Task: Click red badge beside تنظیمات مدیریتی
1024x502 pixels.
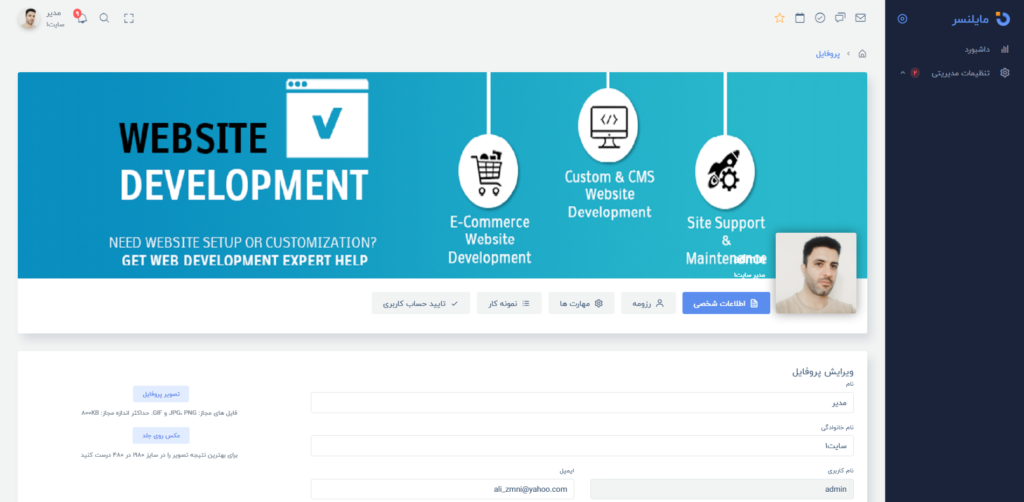Action: coord(915,72)
